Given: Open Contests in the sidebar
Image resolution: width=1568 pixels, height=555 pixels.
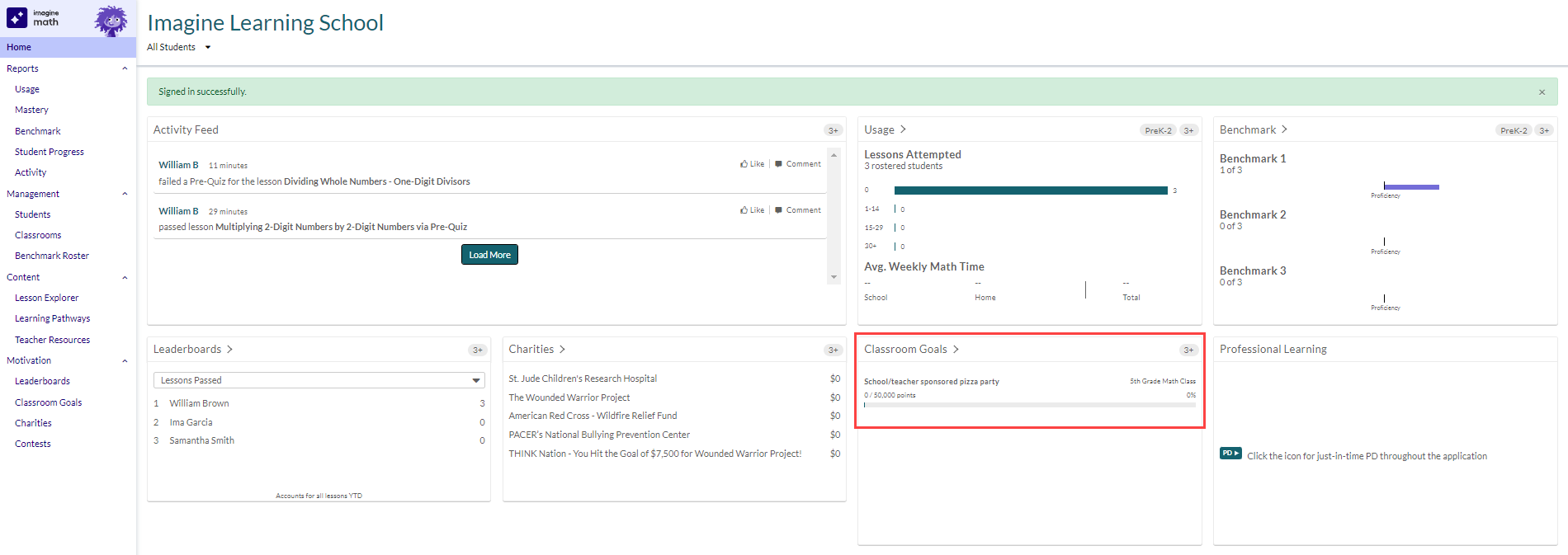Looking at the screenshot, I should [33, 444].
